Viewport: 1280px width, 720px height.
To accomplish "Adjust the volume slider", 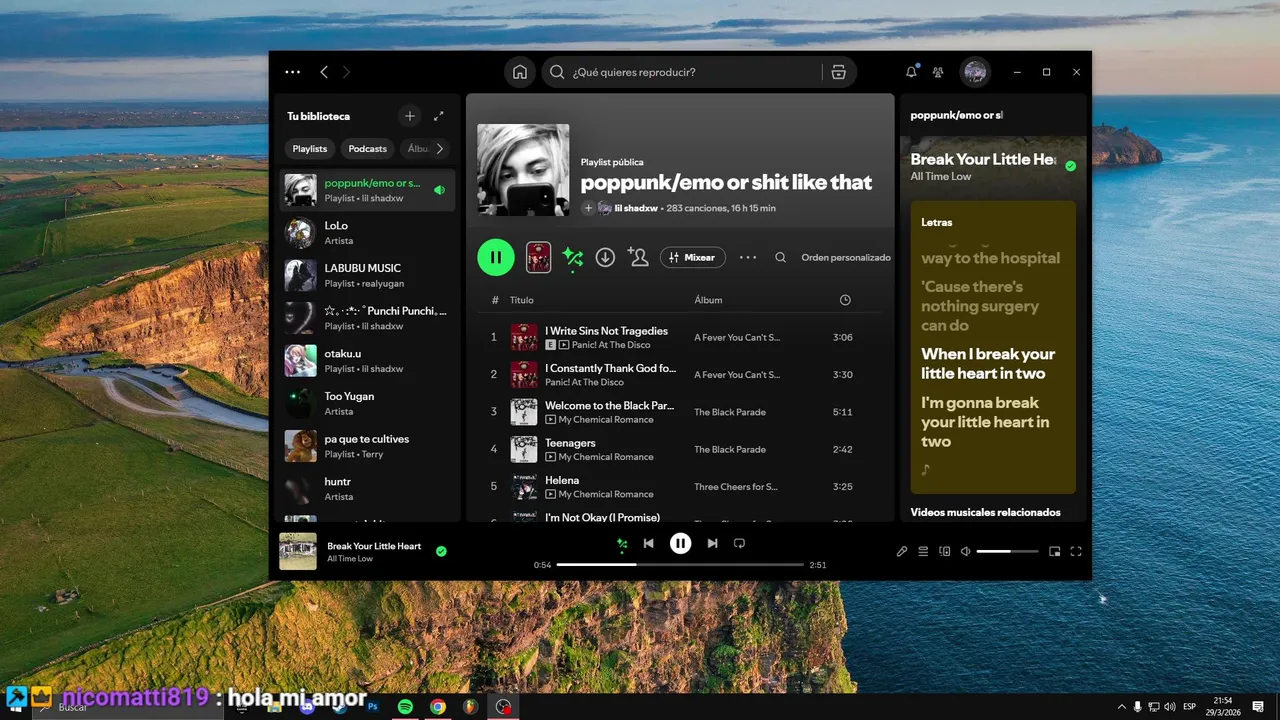I will (x=1008, y=551).
